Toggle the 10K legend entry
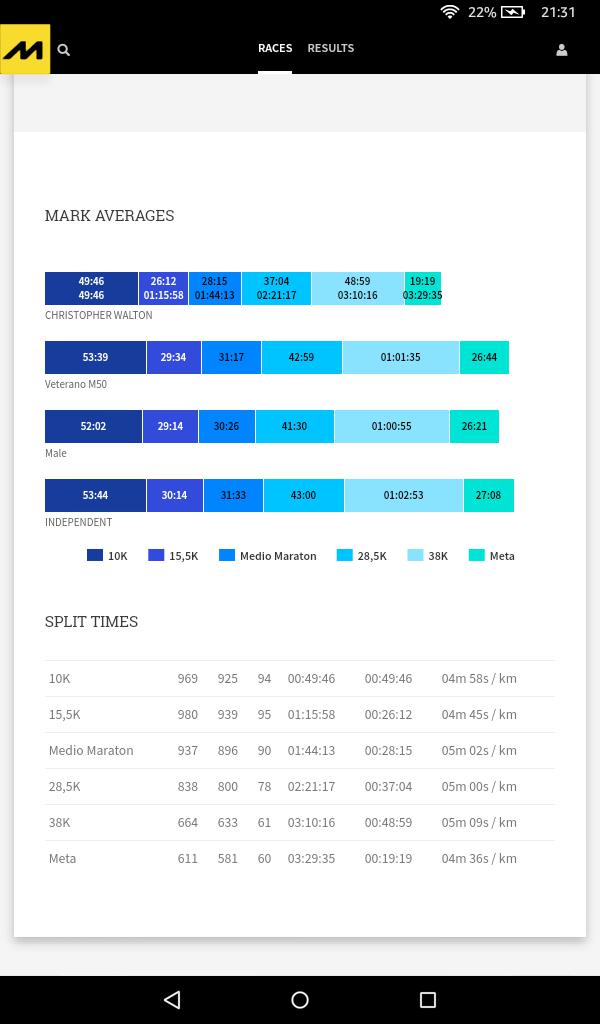This screenshot has width=600, height=1024. point(107,556)
